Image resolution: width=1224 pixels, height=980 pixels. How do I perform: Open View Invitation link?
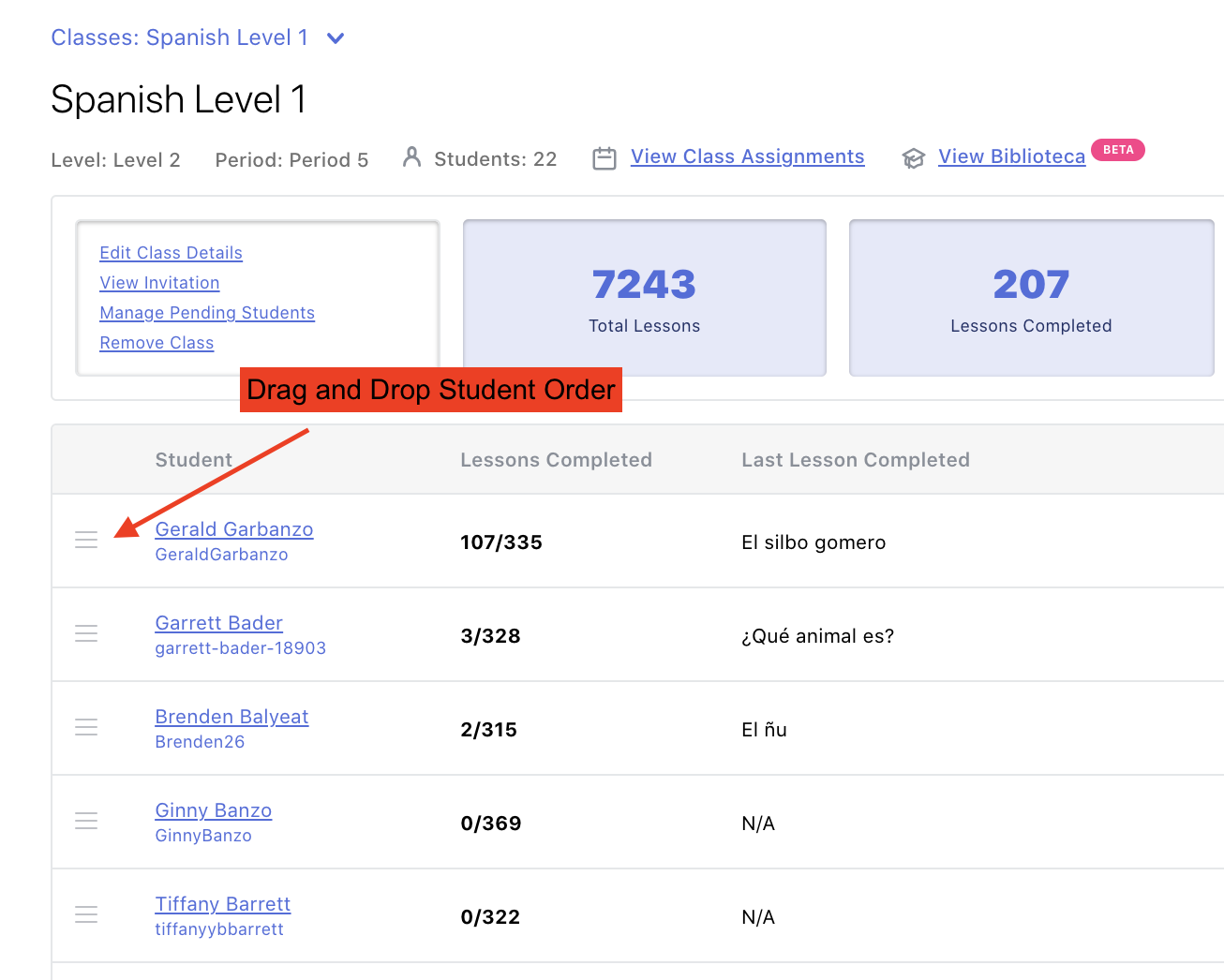(159, 283)
